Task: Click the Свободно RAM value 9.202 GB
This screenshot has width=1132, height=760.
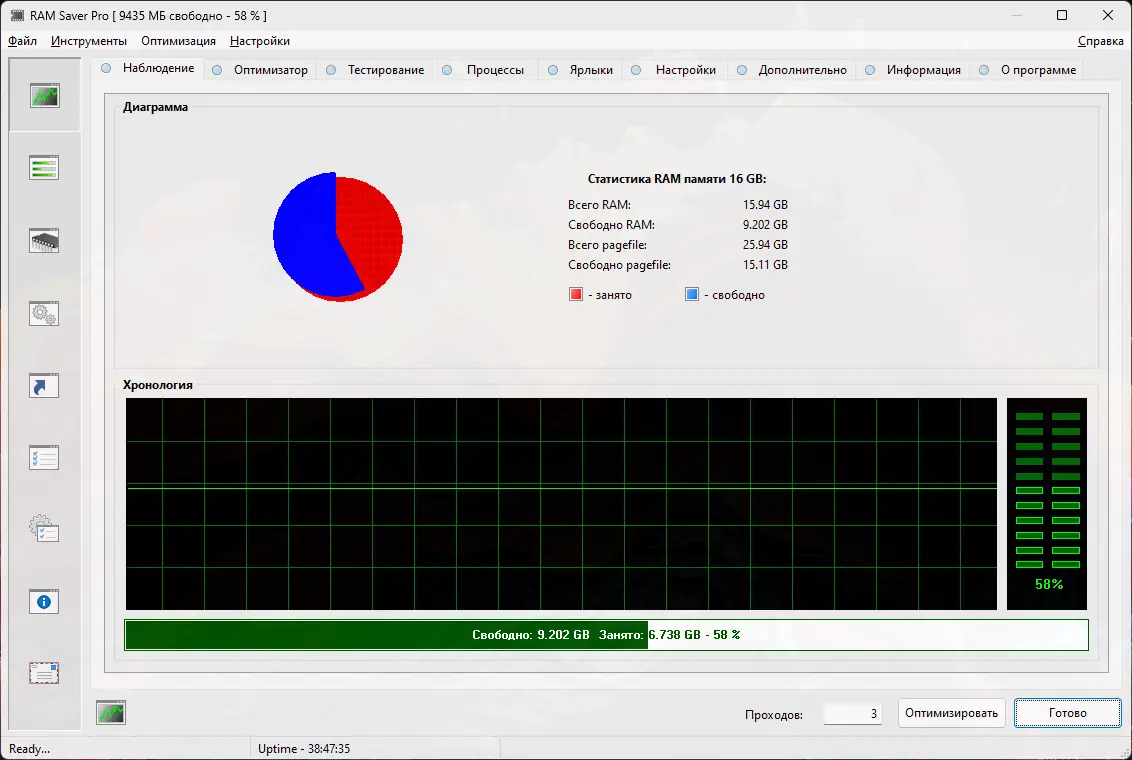Action: (765, 225)
